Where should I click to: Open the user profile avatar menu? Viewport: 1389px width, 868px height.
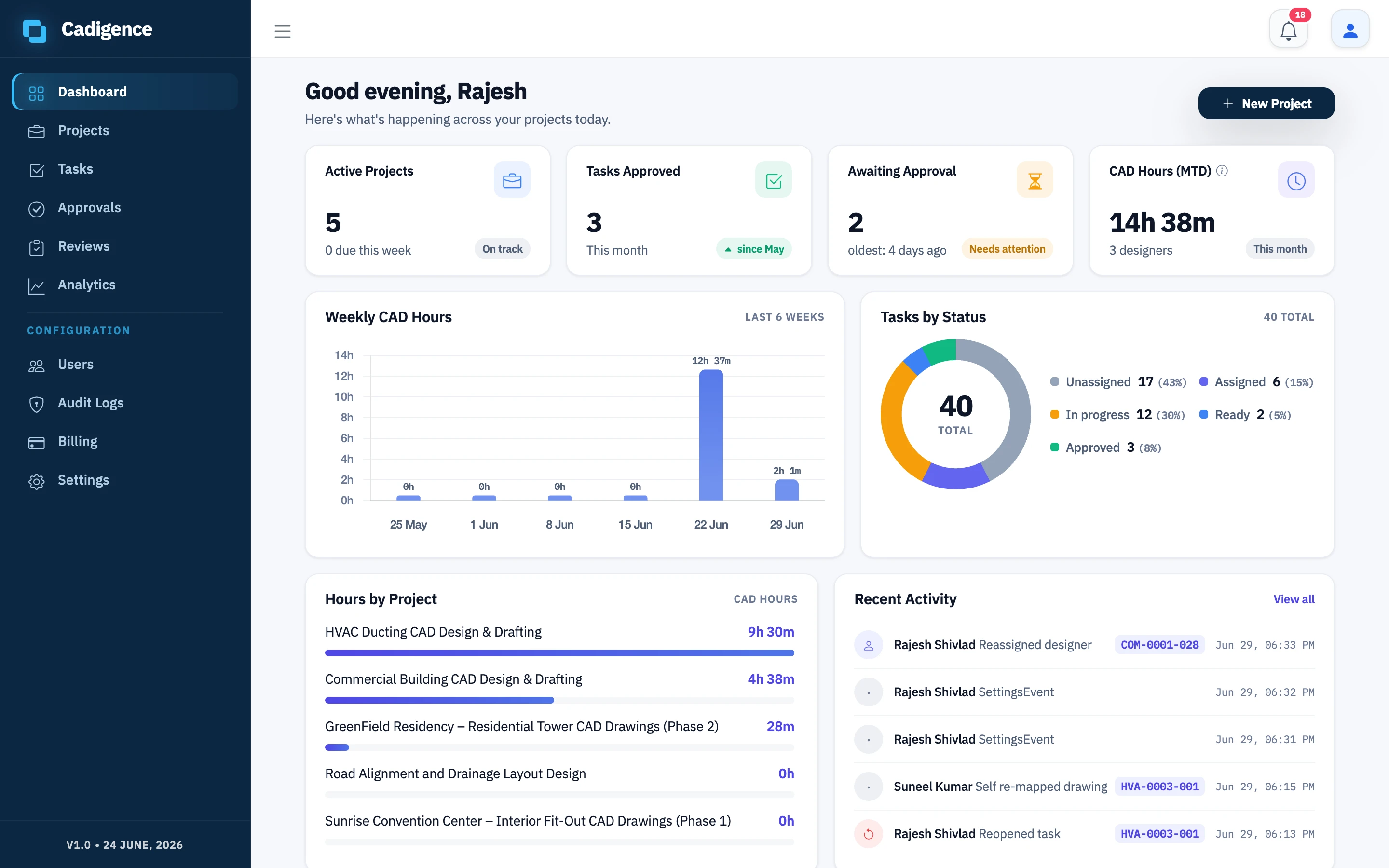tap(1350, 30)
